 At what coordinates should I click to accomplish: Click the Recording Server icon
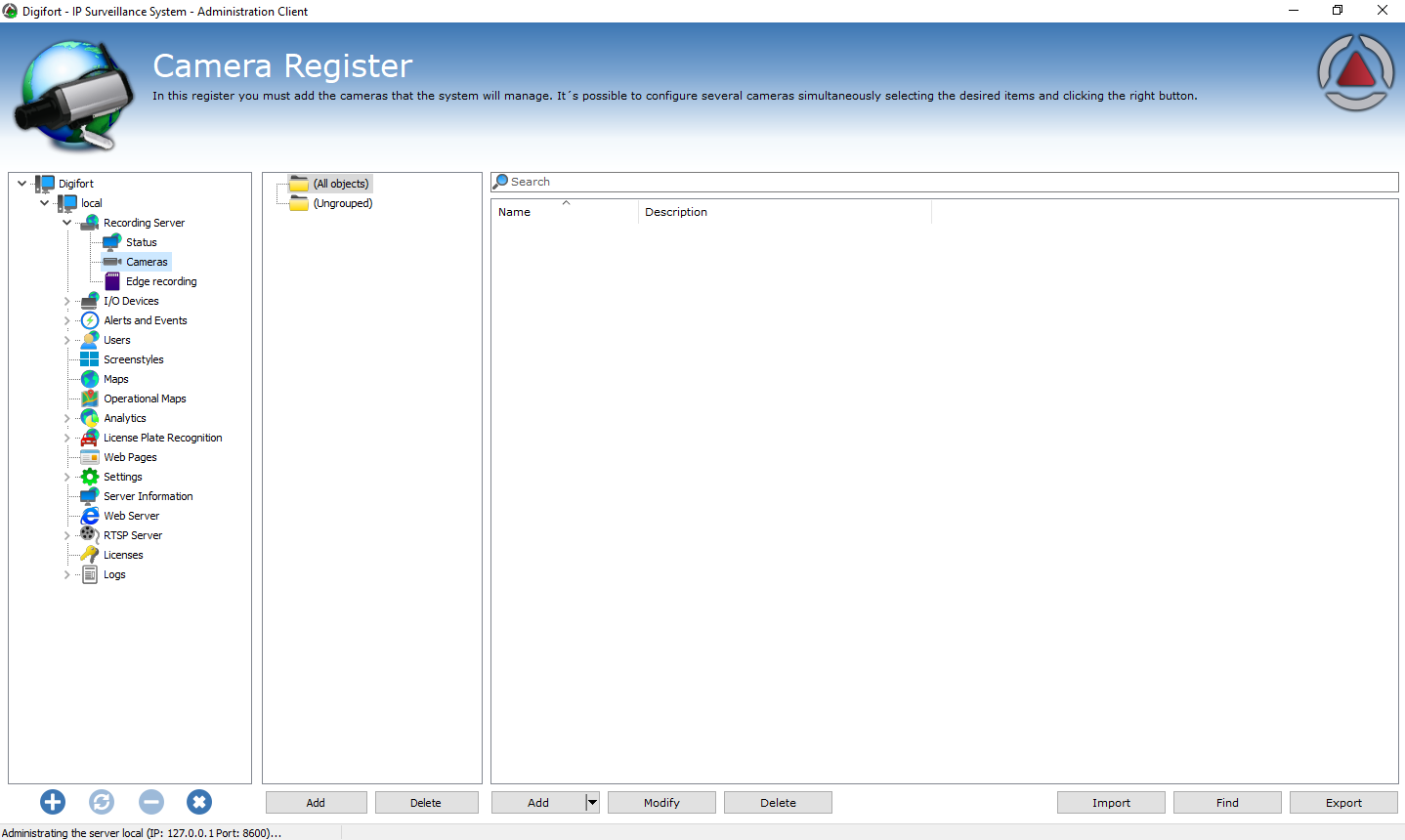[90, 223]
